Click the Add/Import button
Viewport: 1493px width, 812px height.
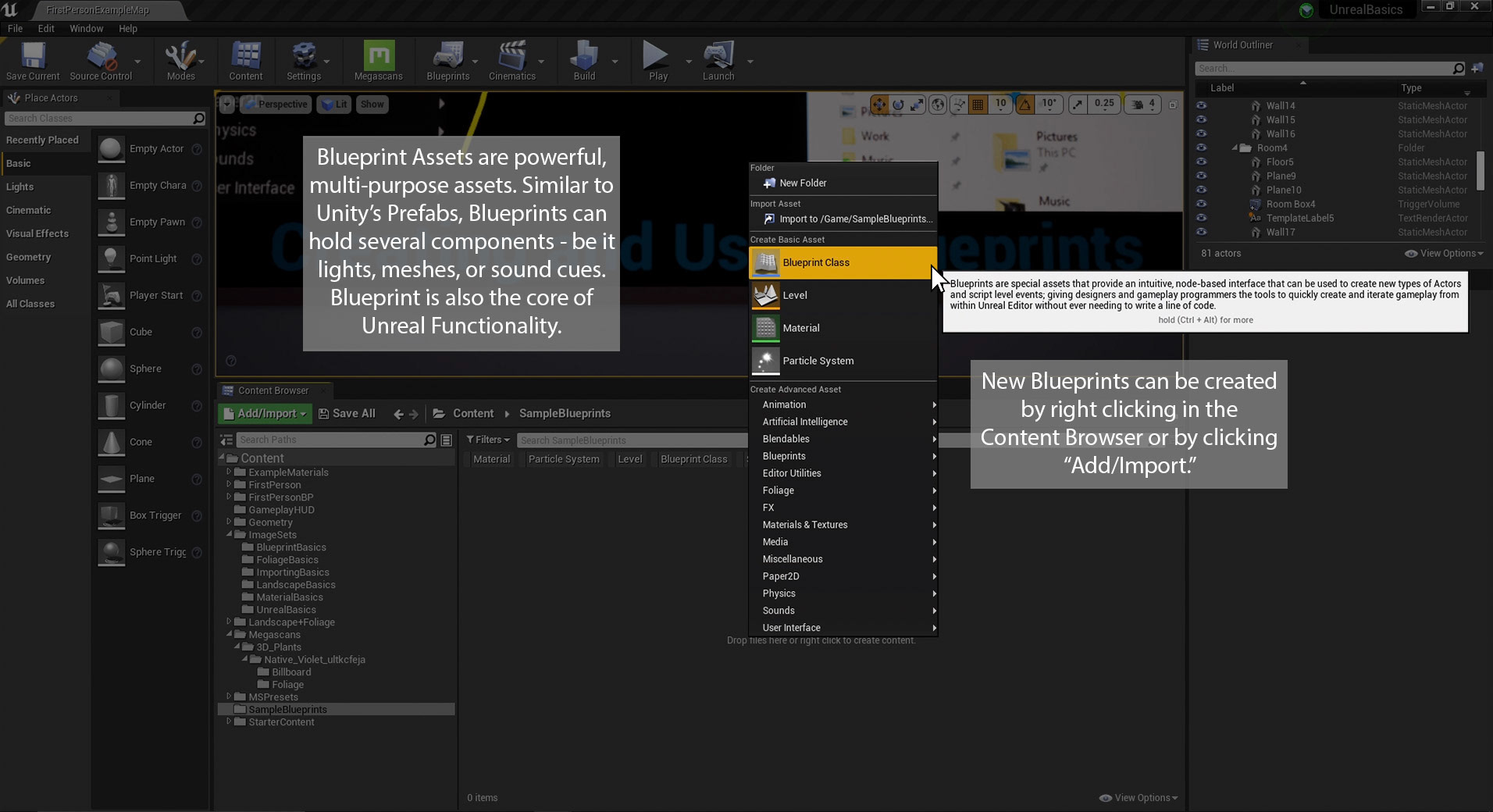tap(265, 413)
